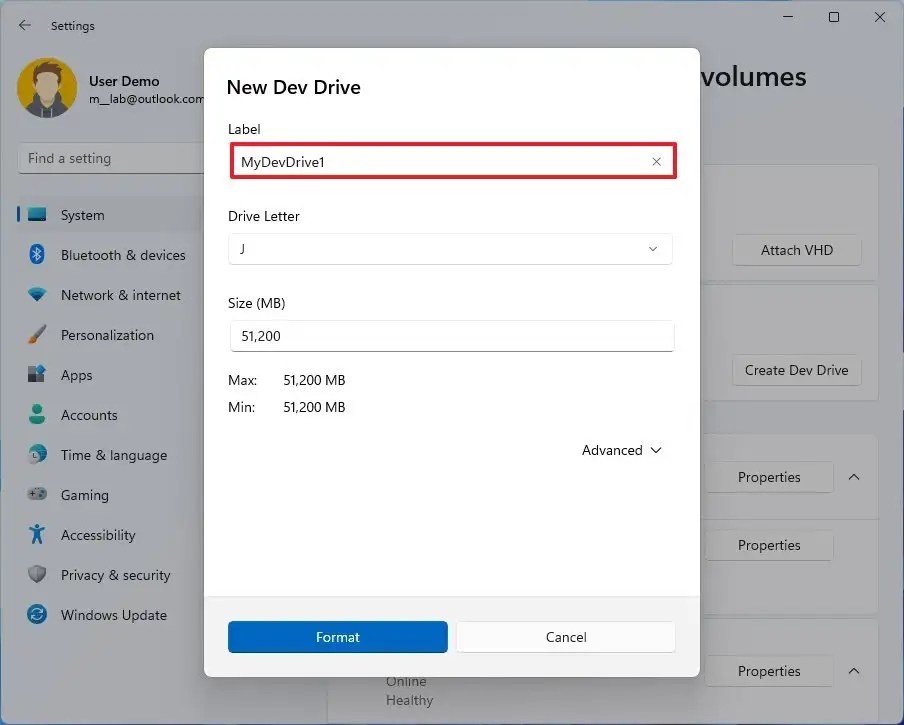Clear the MyDevDrive1 label text

(x=657, y=162)
